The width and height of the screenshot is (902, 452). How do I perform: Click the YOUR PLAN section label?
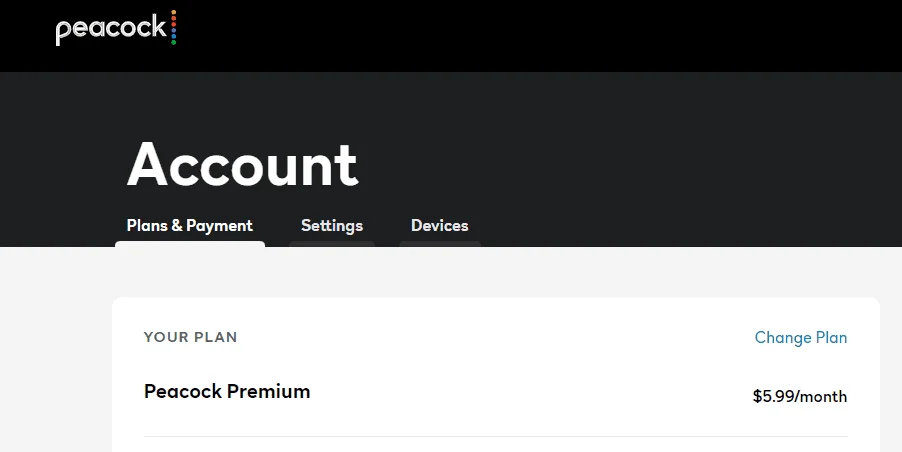point(190,337)
